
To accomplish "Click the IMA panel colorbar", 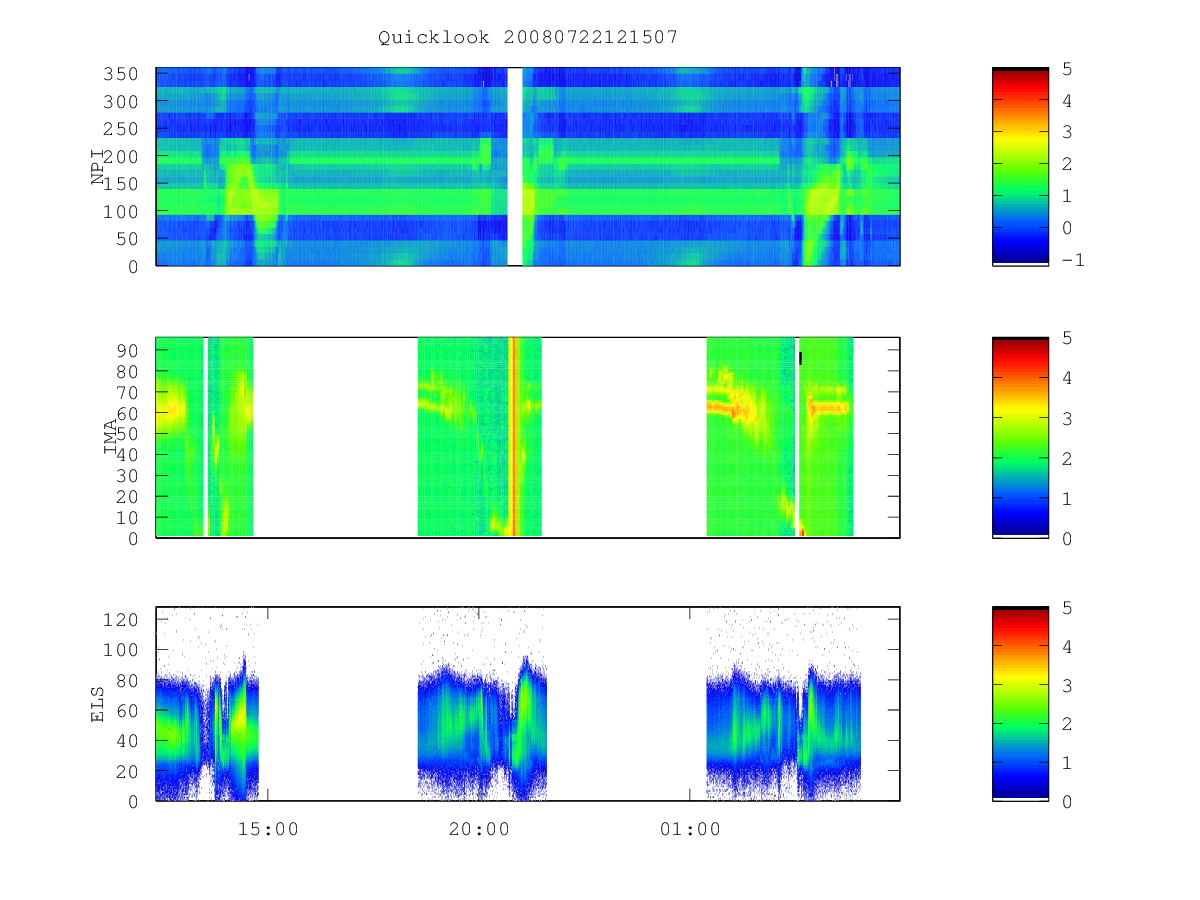I will click(1020, 438).
